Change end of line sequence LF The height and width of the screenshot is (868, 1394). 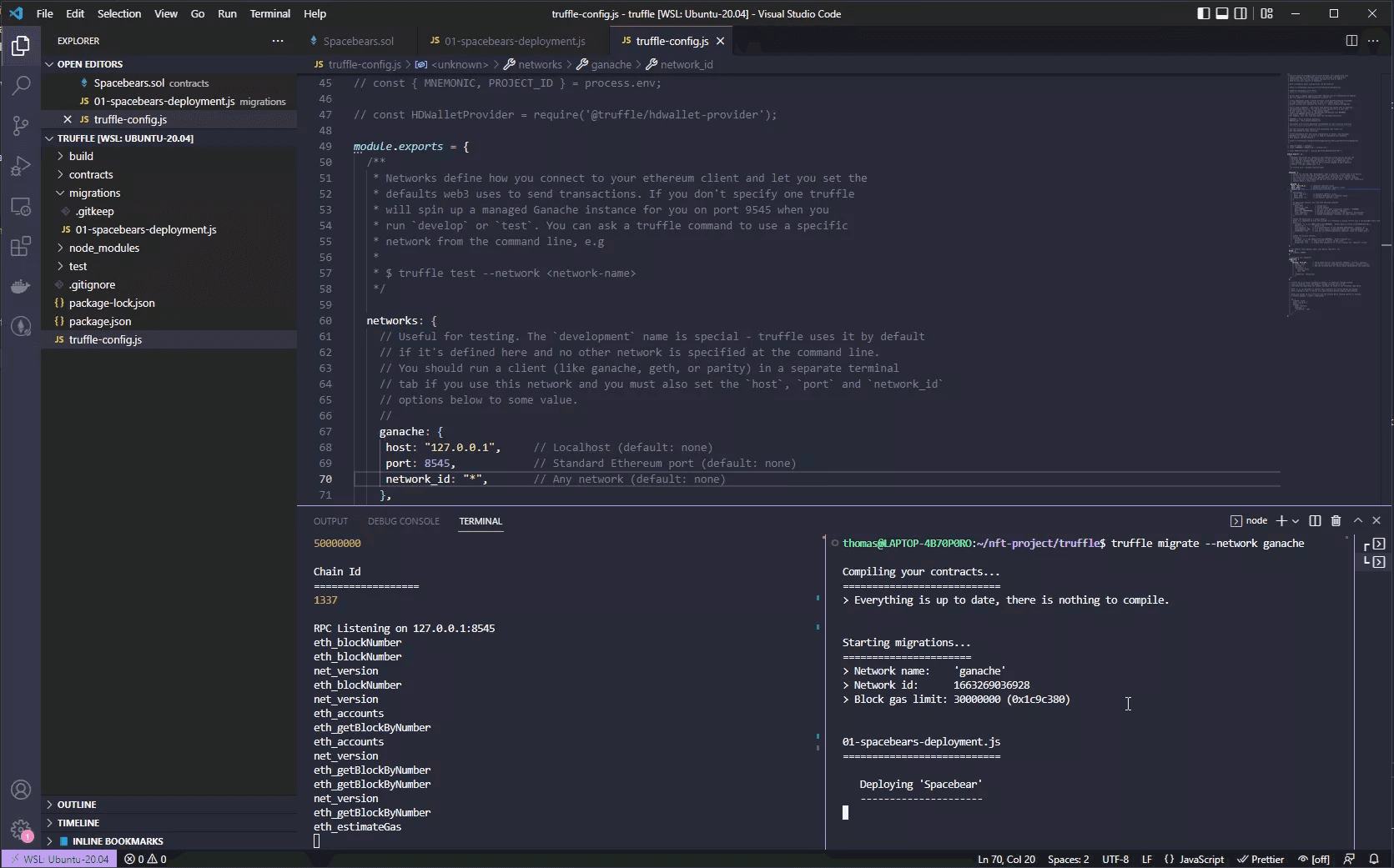click(x=1147, y=859)
